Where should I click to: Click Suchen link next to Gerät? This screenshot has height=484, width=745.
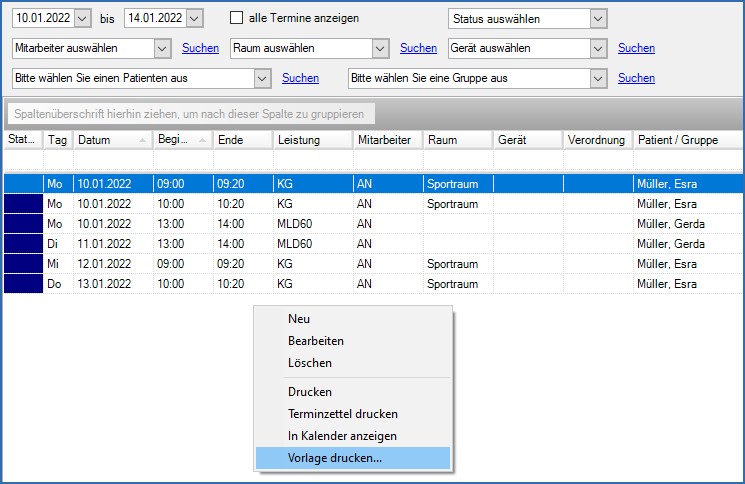pyautogui.click(x=636, y=48)
